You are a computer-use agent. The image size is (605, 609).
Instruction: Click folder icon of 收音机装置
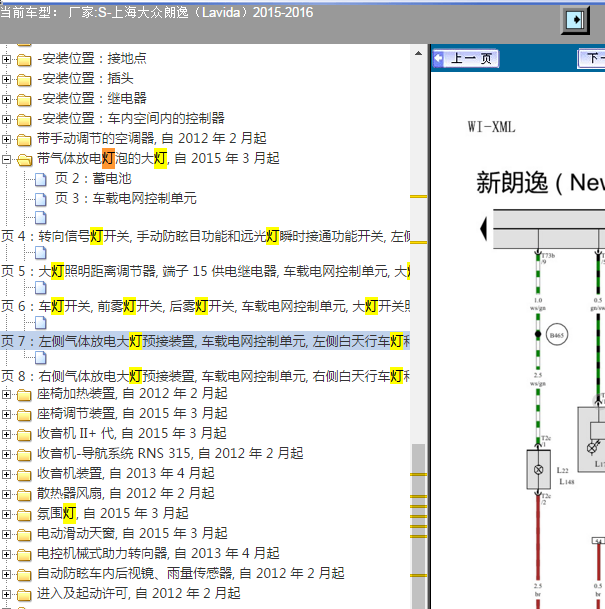(24, 475)
